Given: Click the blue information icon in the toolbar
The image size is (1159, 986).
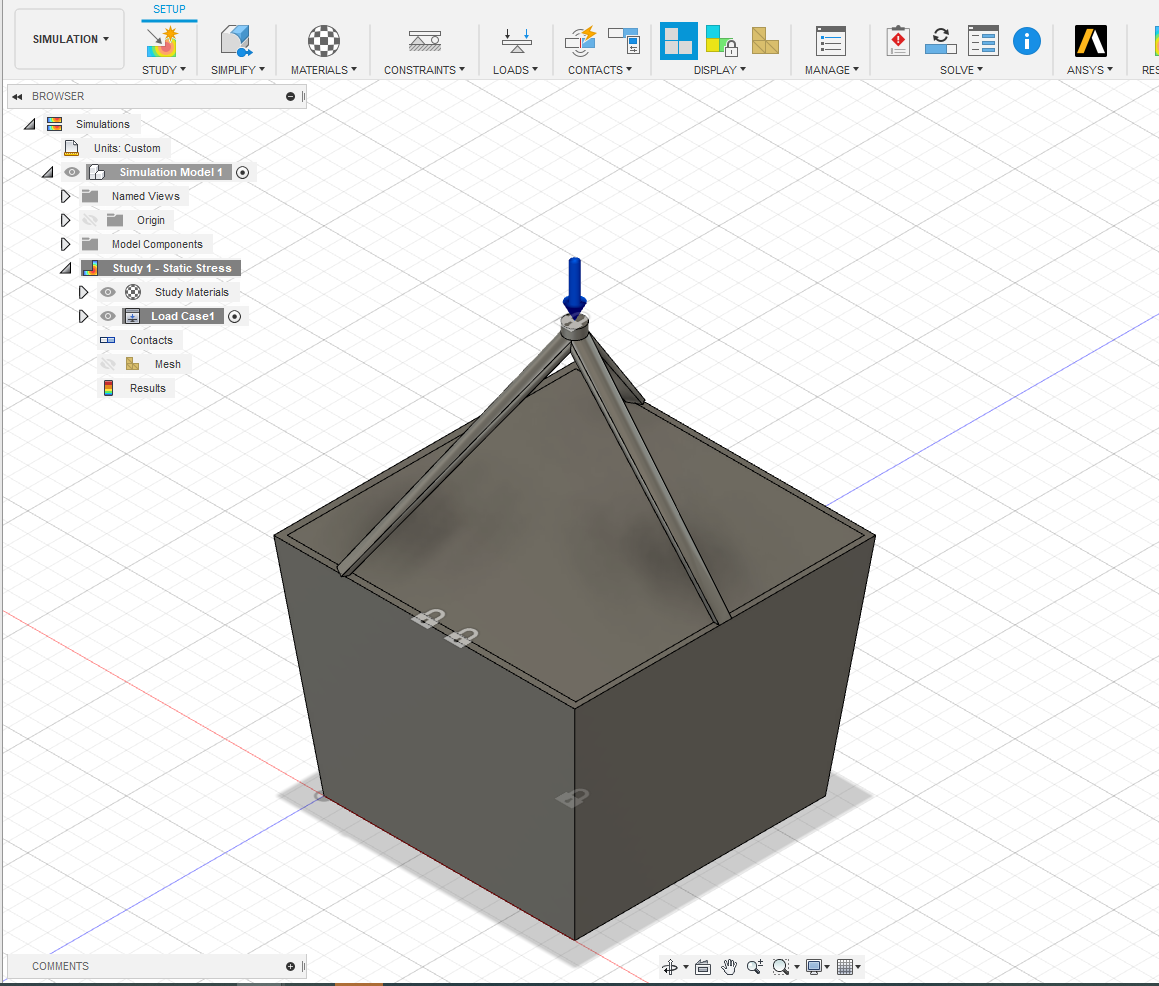Looking at the screenshot, I should [1027, 41].
